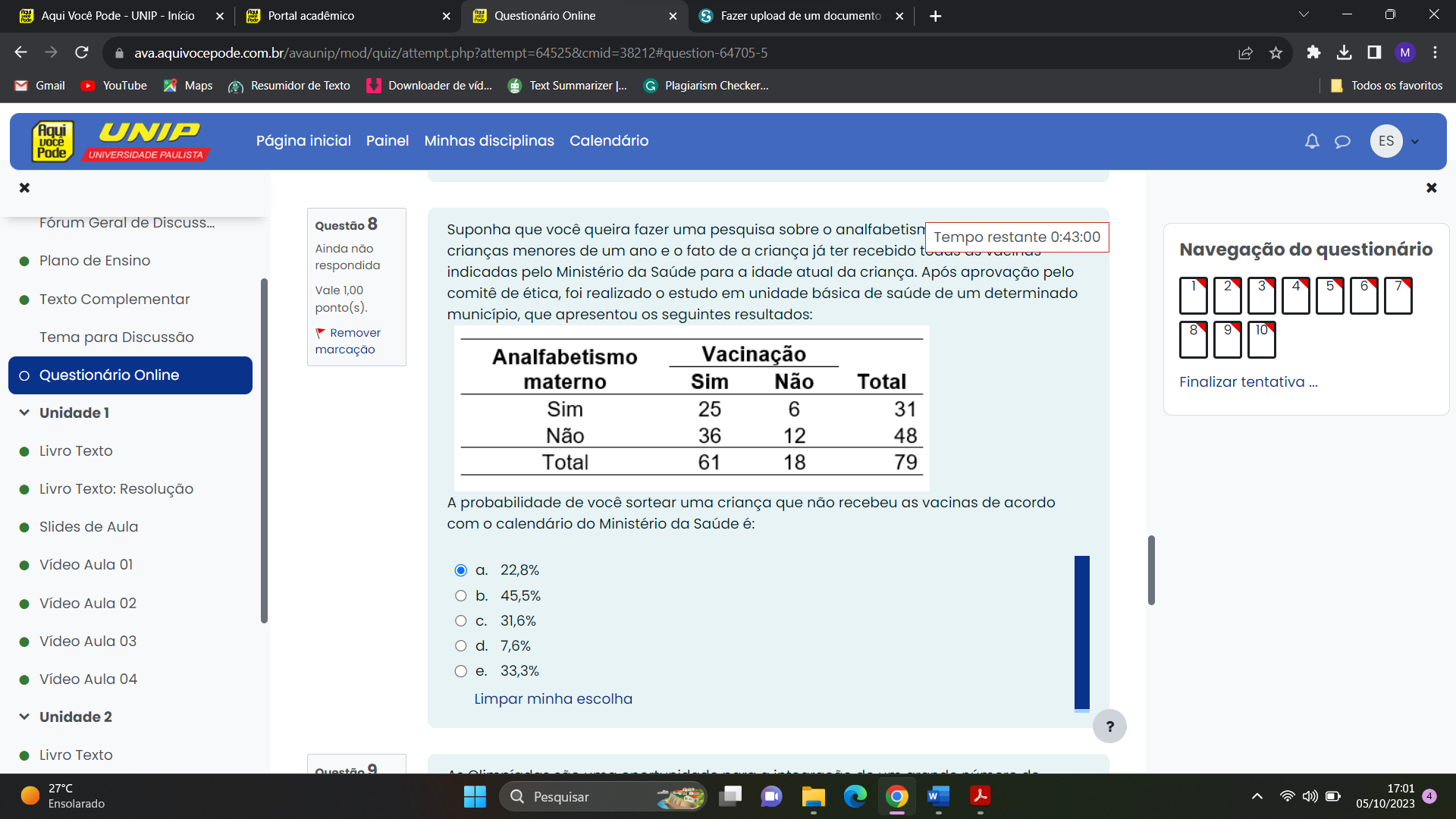1456x819 pixels.
Task: Open Microsoft Edge from taskbar
Action: [x=855, y=796]
